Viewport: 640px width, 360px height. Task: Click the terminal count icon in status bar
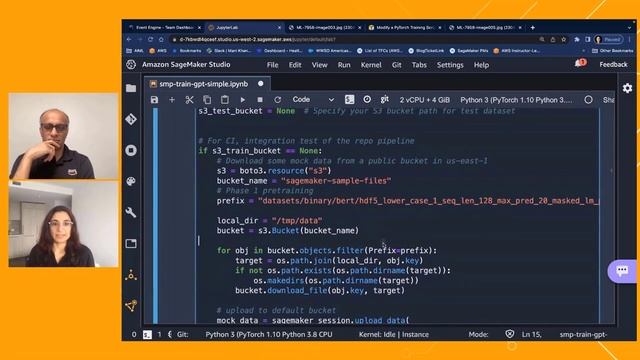click(x=147, y=335)
